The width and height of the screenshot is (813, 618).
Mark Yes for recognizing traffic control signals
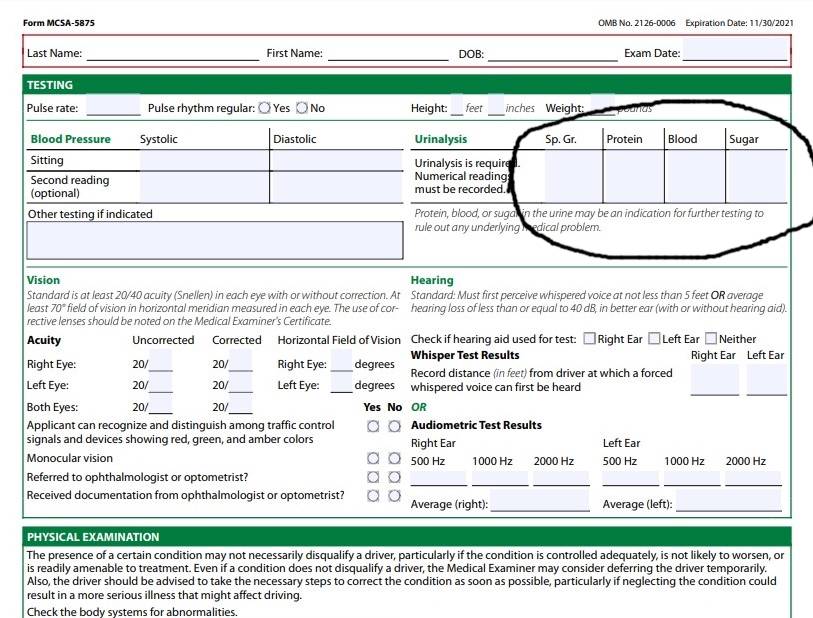click(x=373, y=426)
